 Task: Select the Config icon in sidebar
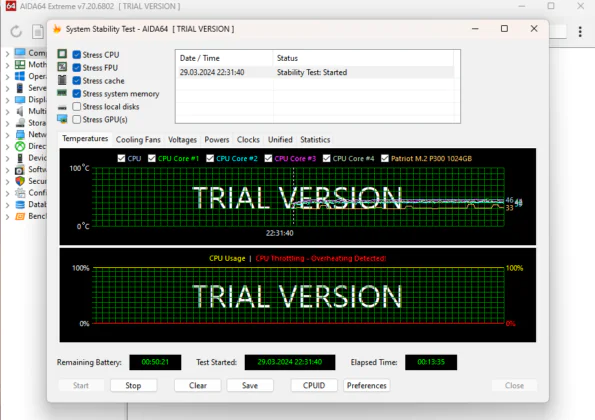[x=20, y=193]
